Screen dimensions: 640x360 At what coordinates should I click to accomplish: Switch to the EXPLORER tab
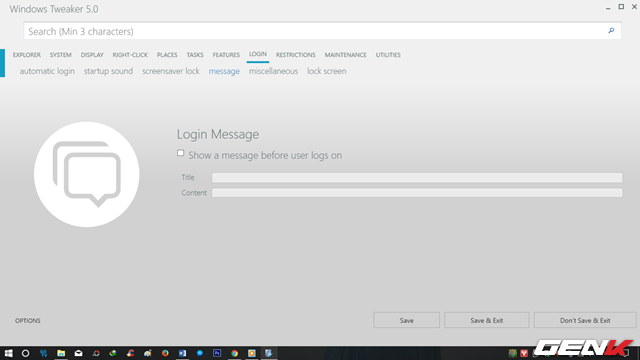tap(27, 55)
